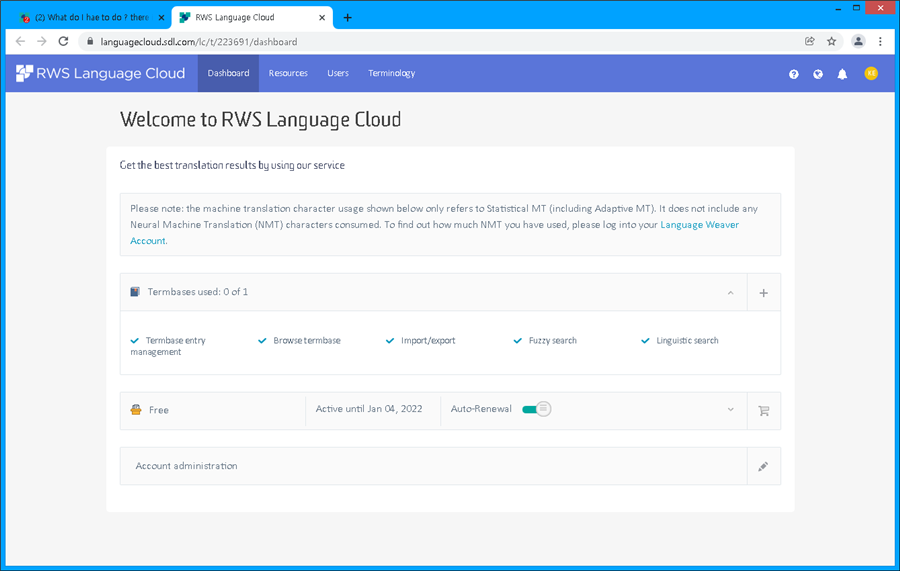Click 'Termbase entry management' feature
The height and width of the screenshot is (571, 900).
pyautogui.click(x=168, y=346)
